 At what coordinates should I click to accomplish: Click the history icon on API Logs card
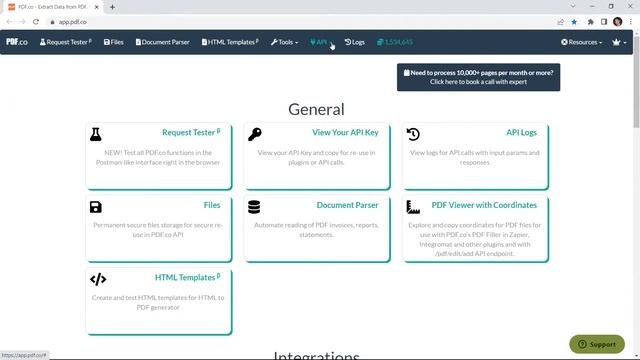(413, 134)
